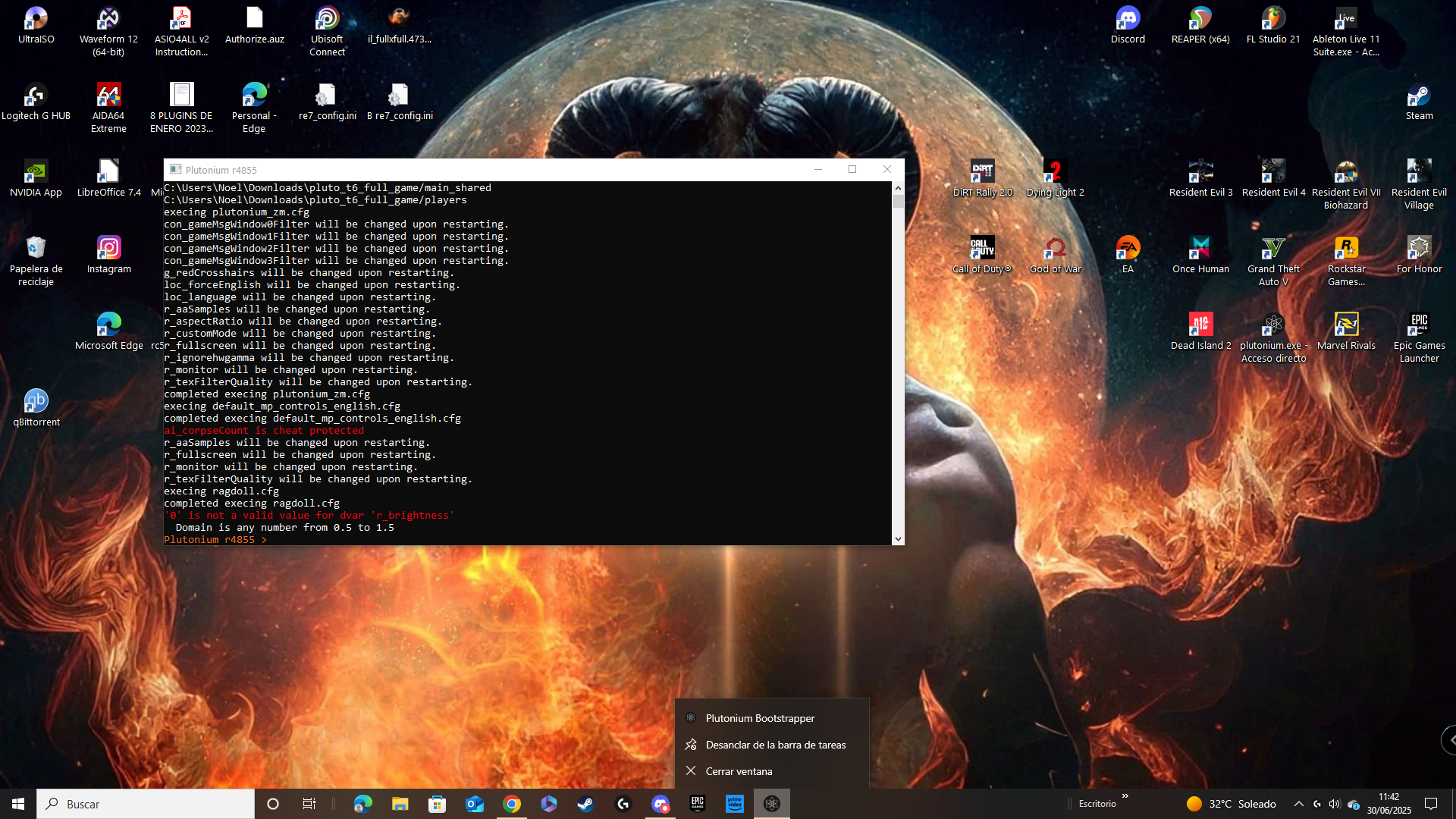This screenshot has width=1456, height=819.
Task: Launch Instagram from desktop
Action: pos(108,256)
